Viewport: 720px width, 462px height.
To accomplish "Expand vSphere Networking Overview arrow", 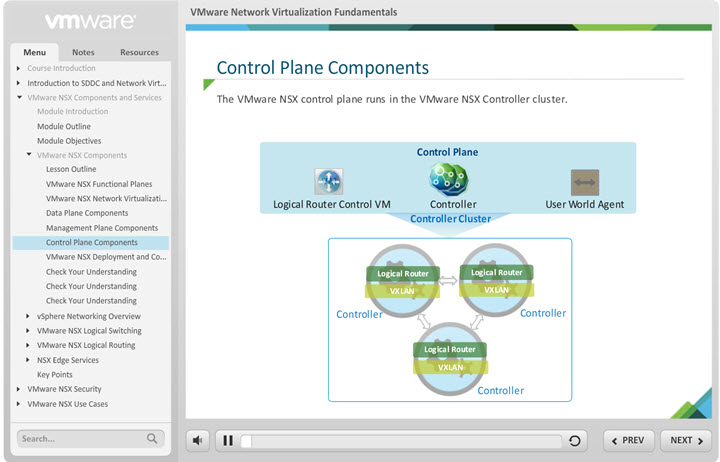I will pyautogui.click(x=28, y=316).
